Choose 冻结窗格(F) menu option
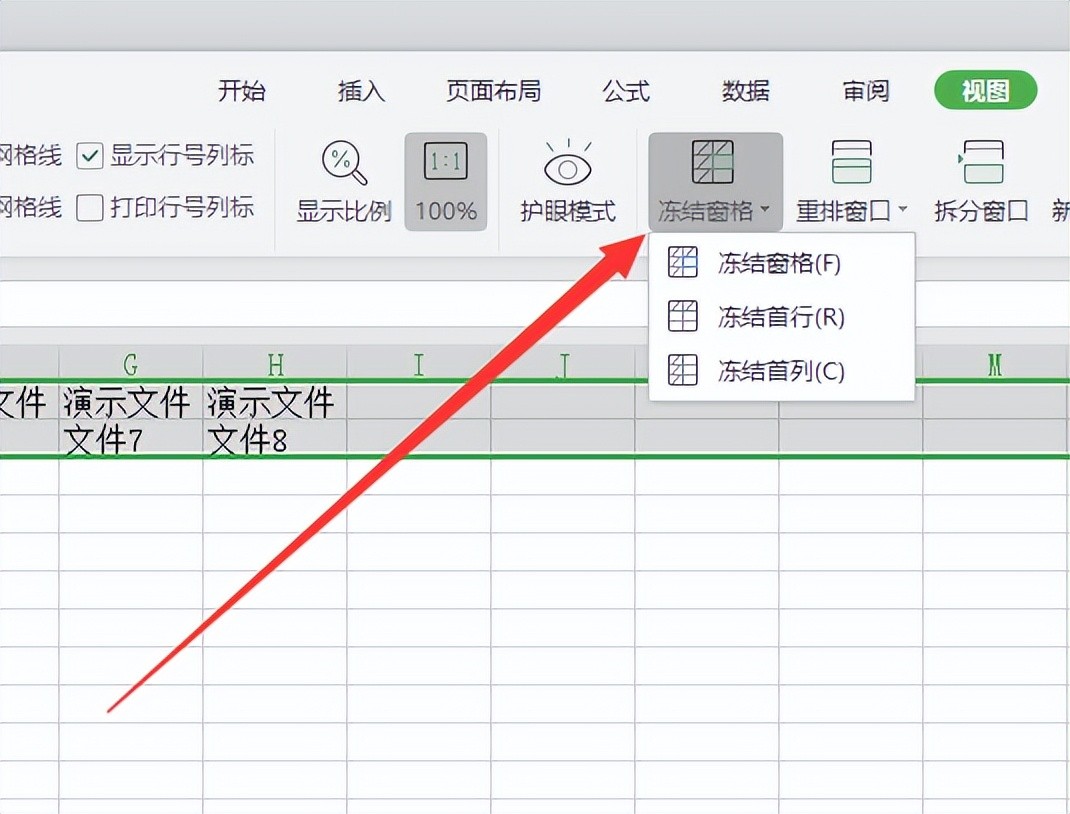The width and height of the screenshot is (1070, 814). [x=779, y=264]
